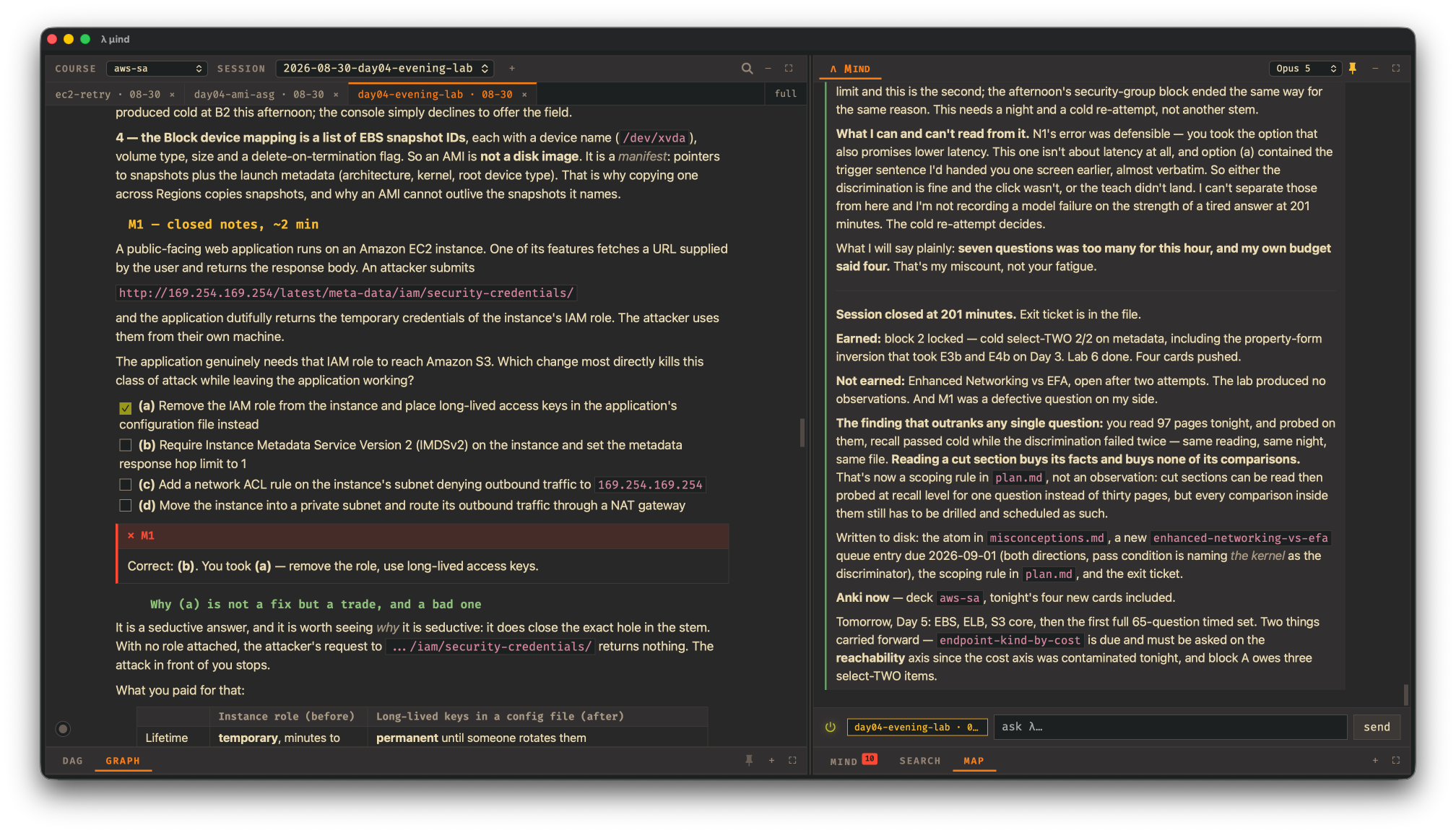Maximize the Mind panel
1456x833 pixels.
click(x=1396, y=68)
